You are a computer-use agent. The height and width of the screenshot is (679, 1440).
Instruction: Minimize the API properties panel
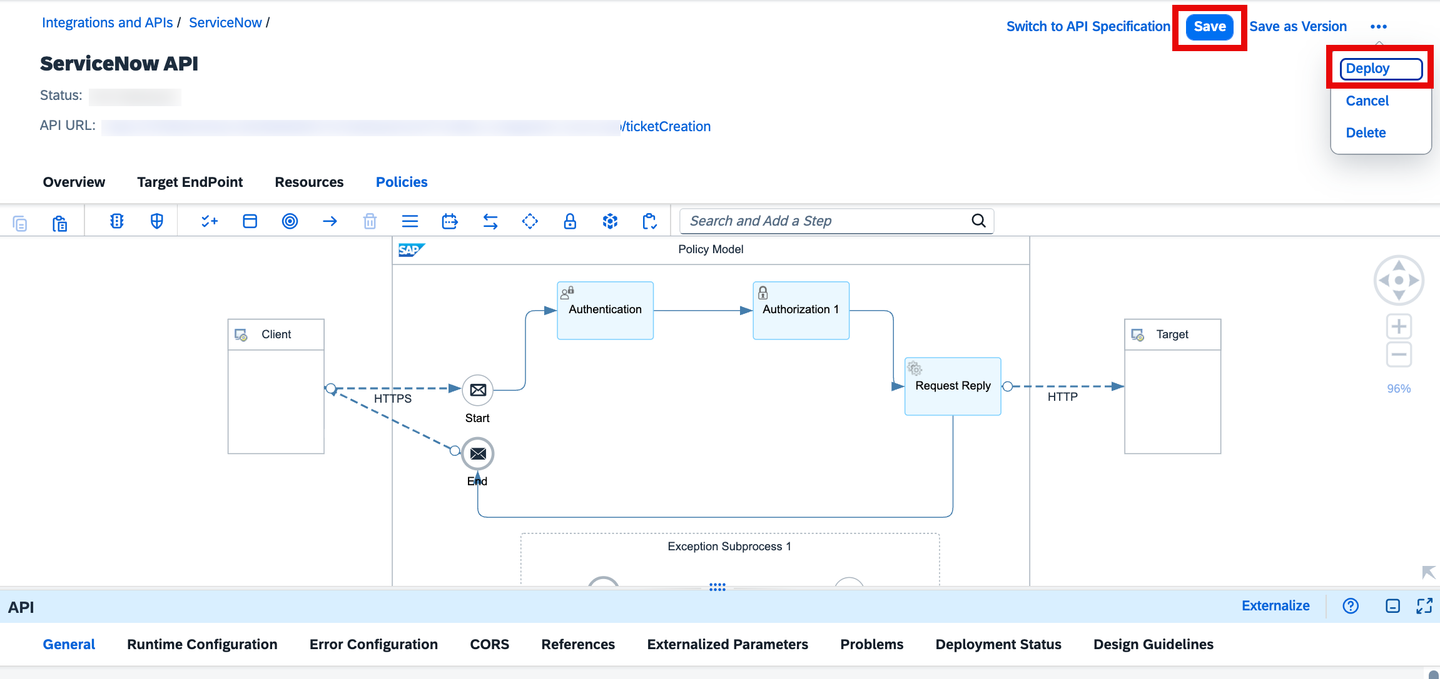pos(1392,606)
